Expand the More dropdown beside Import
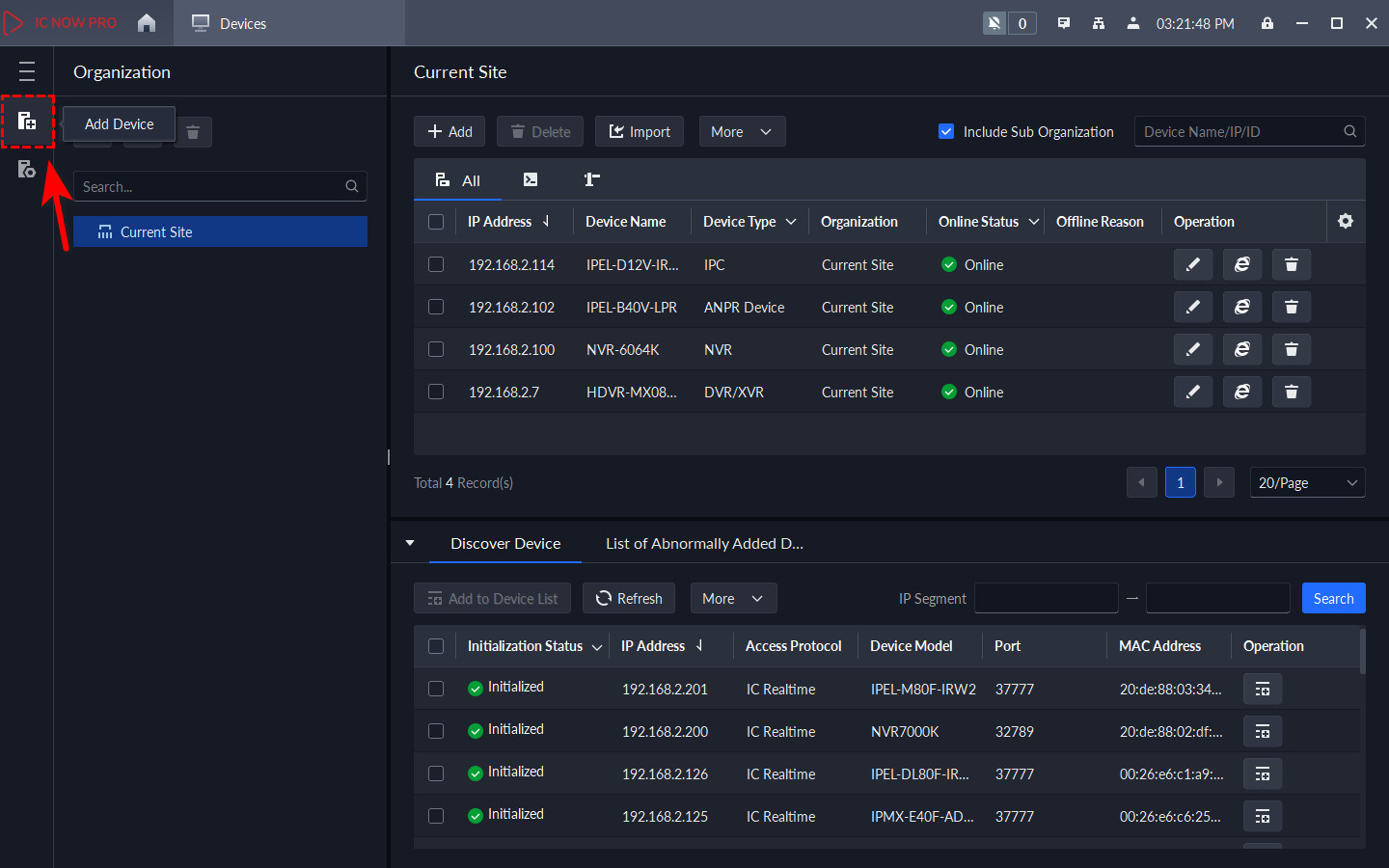1389x868 pixels. tap(741, 132)
